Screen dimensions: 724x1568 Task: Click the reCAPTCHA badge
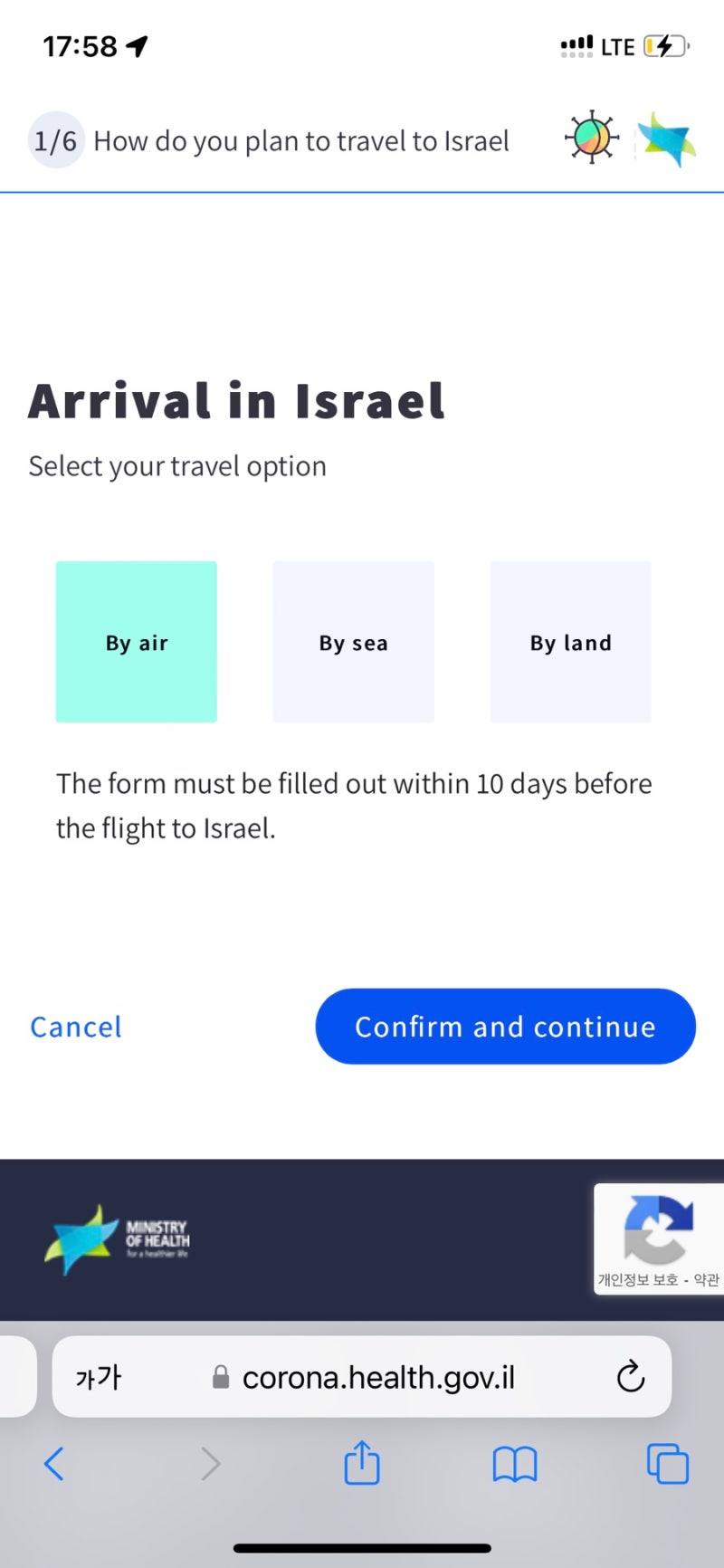[x=658, y=1238]
